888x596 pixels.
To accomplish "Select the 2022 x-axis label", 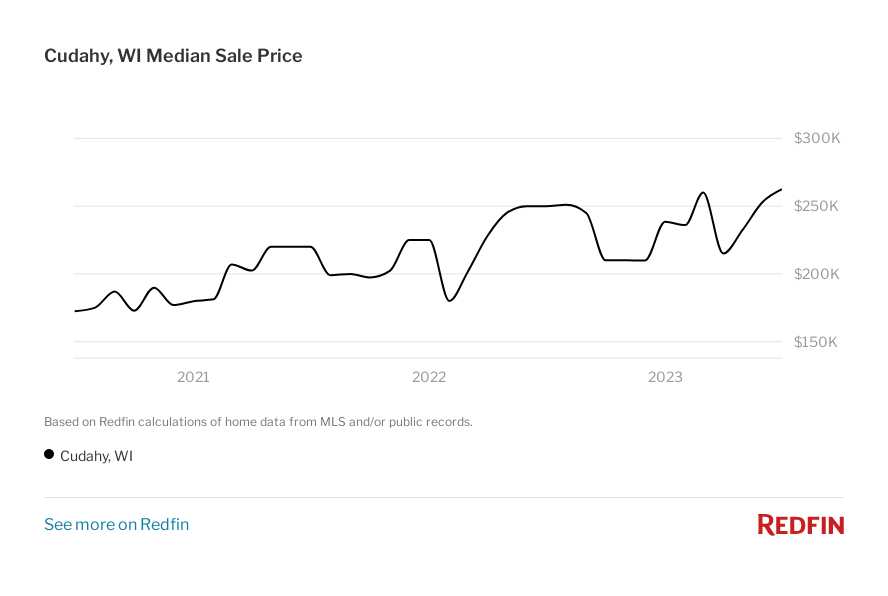I will coord(429,377).
